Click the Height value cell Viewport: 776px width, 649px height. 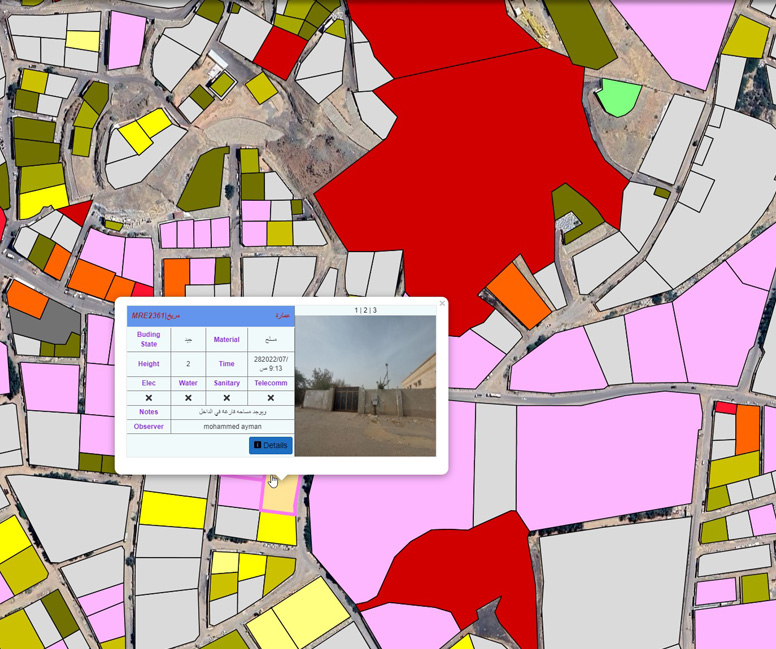188,364
